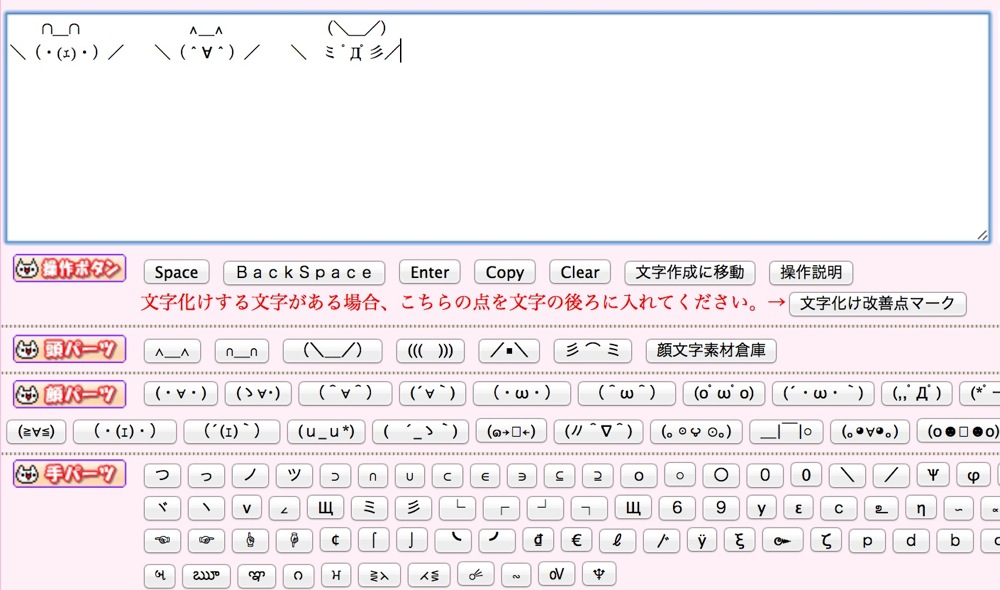Select the (＾ω＾) face part

(626, 394)
